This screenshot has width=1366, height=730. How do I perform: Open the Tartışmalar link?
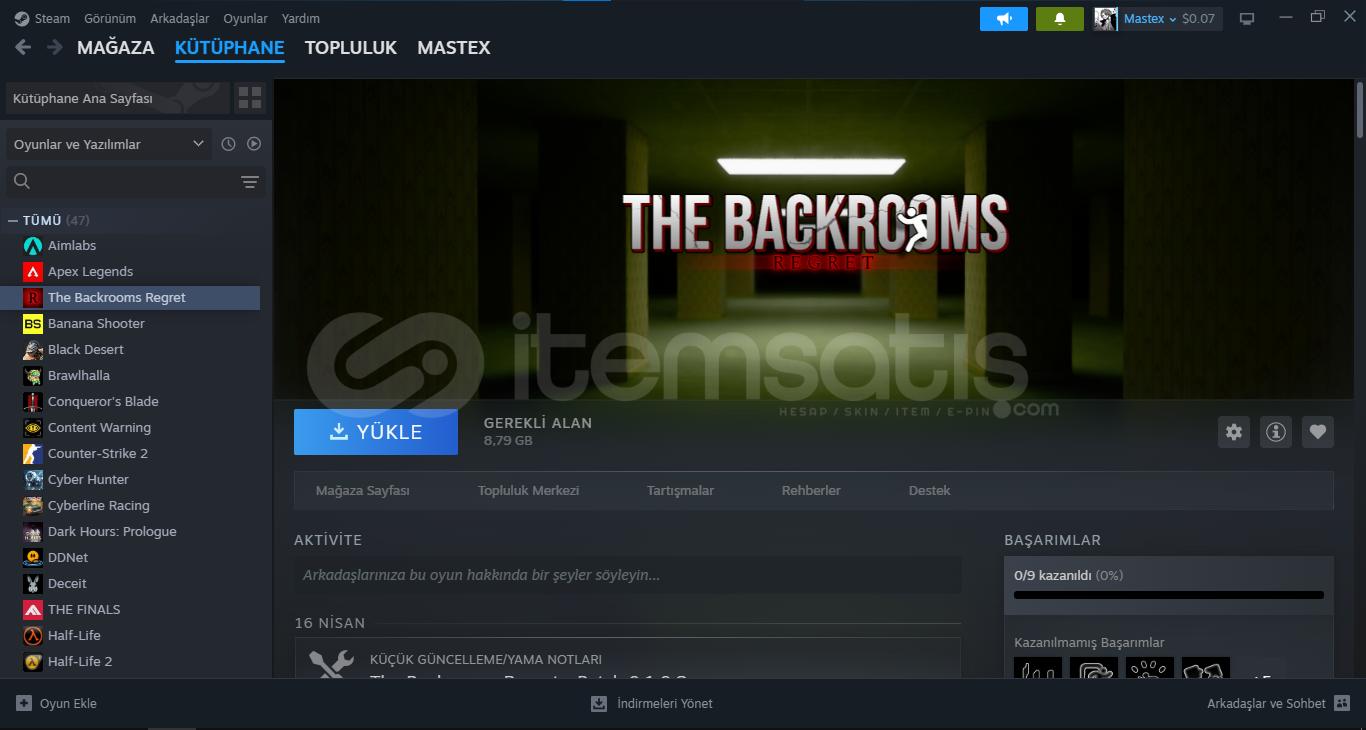pos(681,491)
